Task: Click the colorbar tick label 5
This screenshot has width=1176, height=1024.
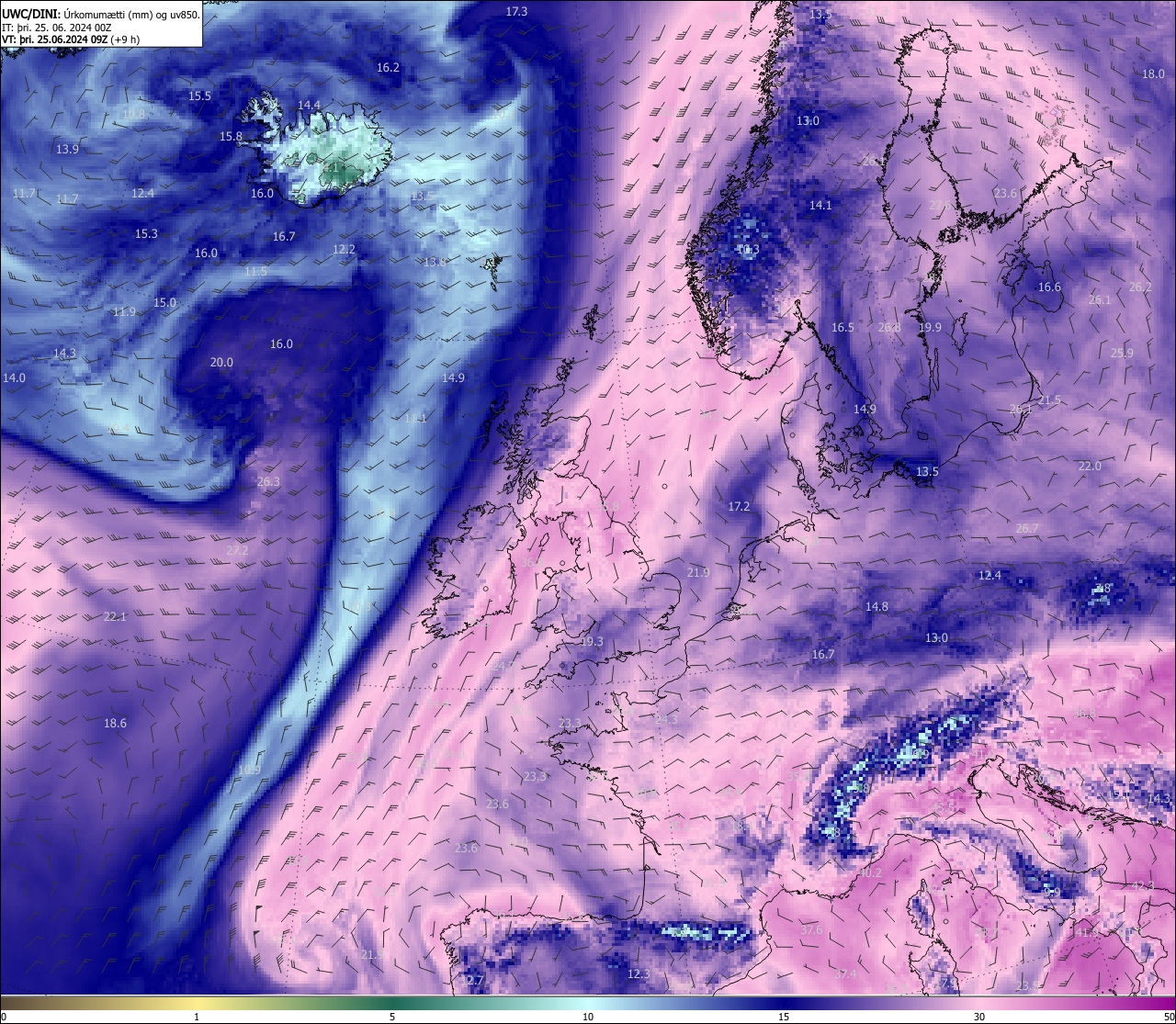Action: [x=392, y=1017]
